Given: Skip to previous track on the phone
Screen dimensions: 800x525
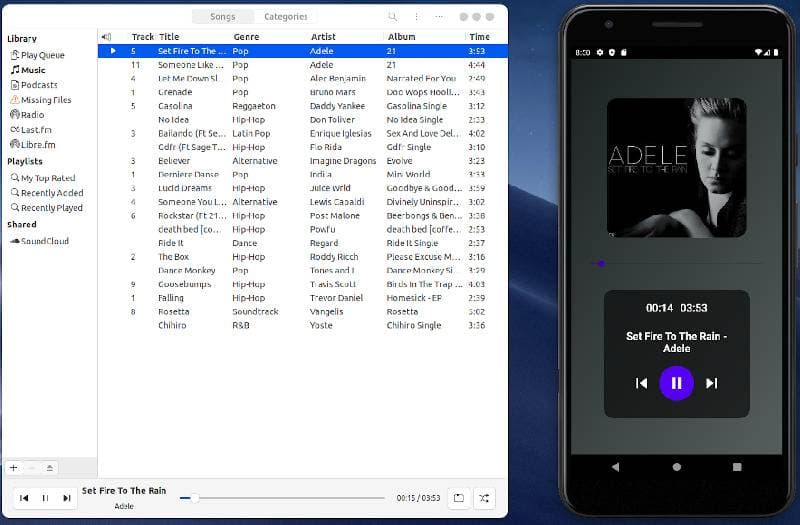Looking at the screenshot, I should click(641, 383).
